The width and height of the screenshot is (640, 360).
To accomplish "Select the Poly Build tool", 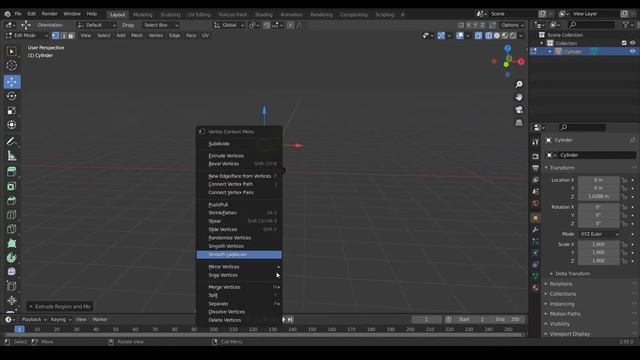I will tap(12, 244).
